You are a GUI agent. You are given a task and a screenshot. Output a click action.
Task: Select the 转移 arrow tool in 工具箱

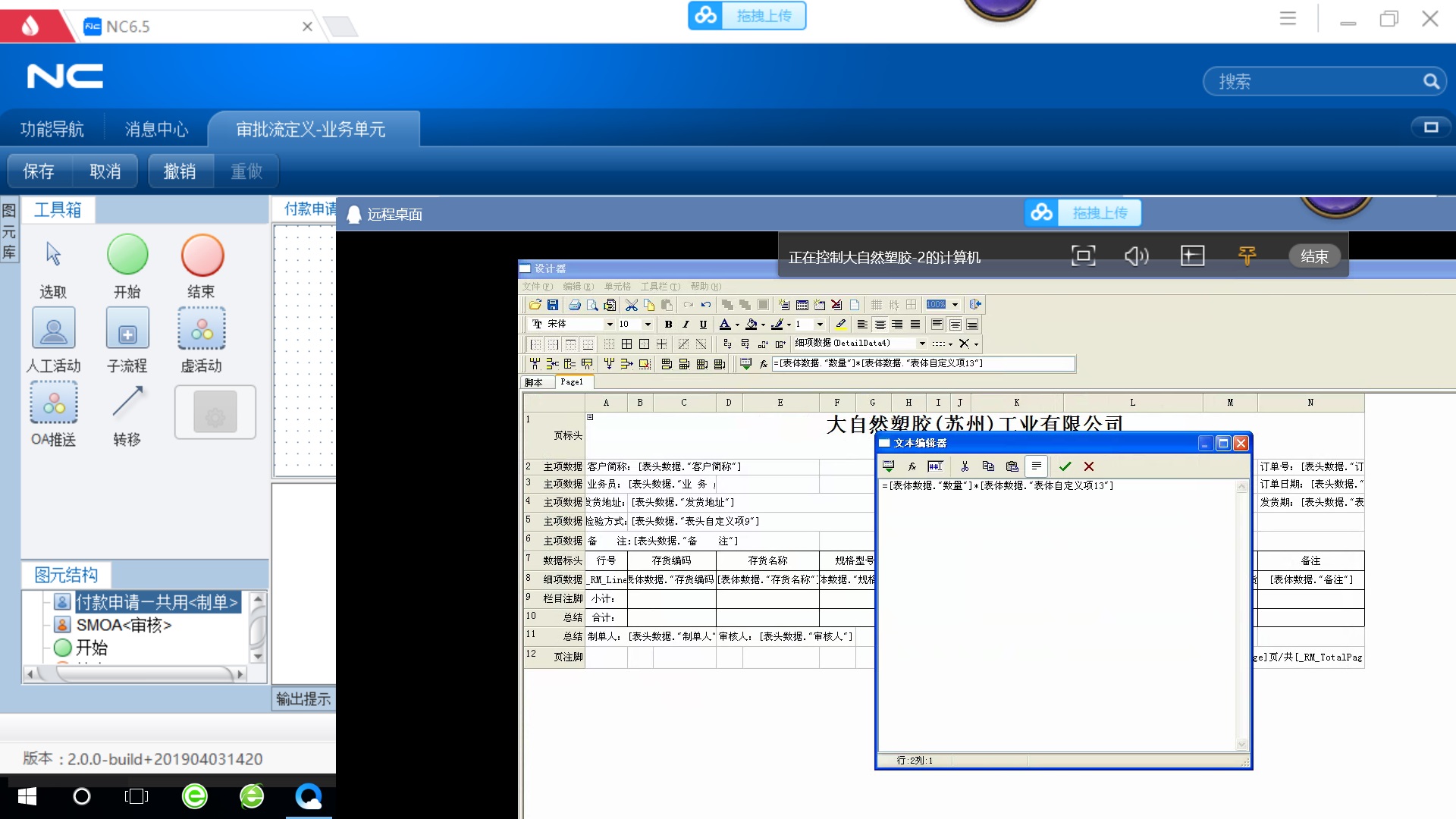(127, 415)
